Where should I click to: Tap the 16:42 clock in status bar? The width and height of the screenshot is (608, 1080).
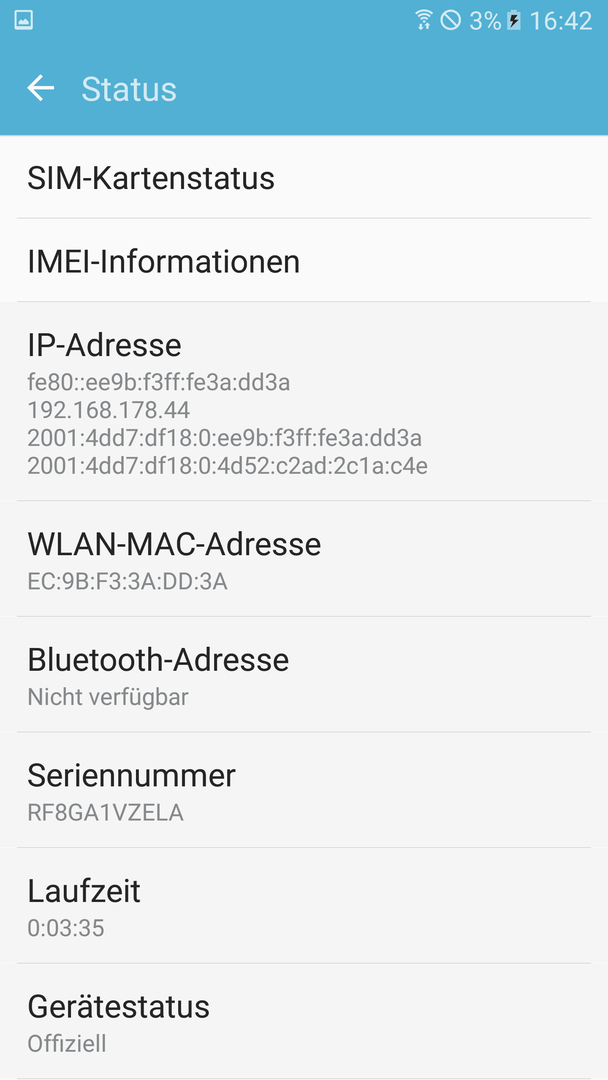(x=560, y=21)
